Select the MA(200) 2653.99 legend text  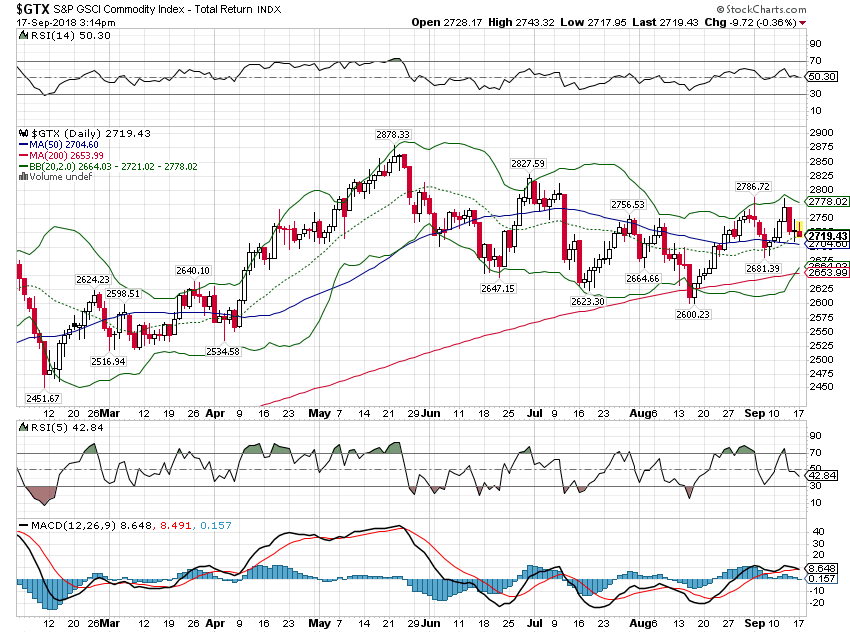coord(66,156)
